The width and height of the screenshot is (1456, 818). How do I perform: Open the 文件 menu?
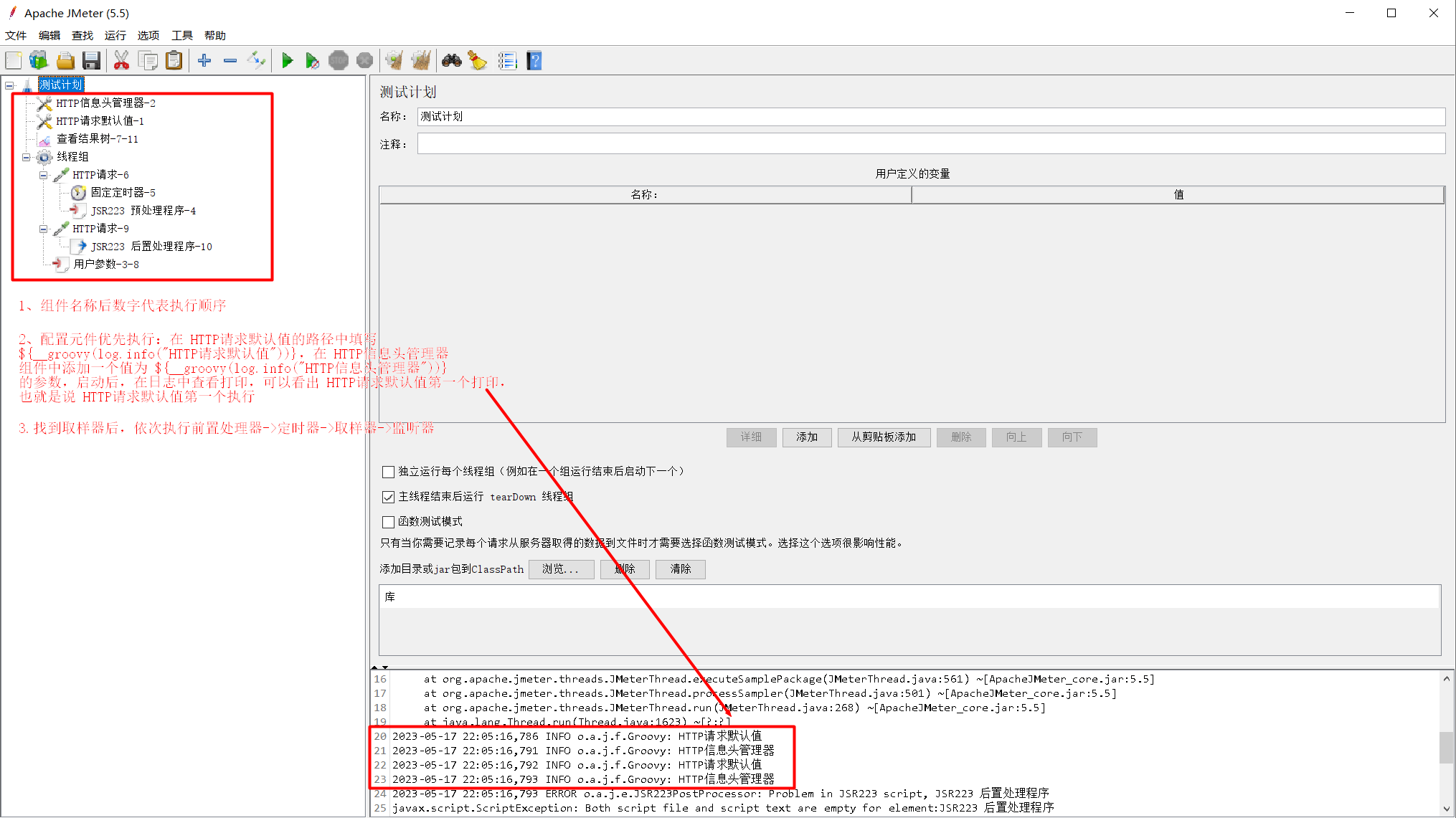[x=16, y=35]
